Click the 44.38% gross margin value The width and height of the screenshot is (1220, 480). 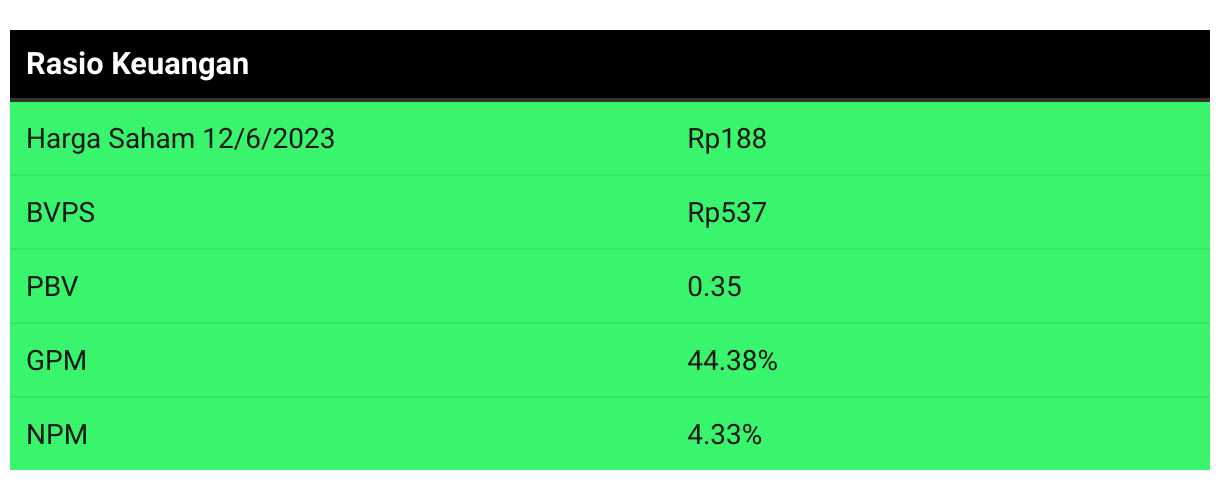pyautogui.click(x=732, y=361)
